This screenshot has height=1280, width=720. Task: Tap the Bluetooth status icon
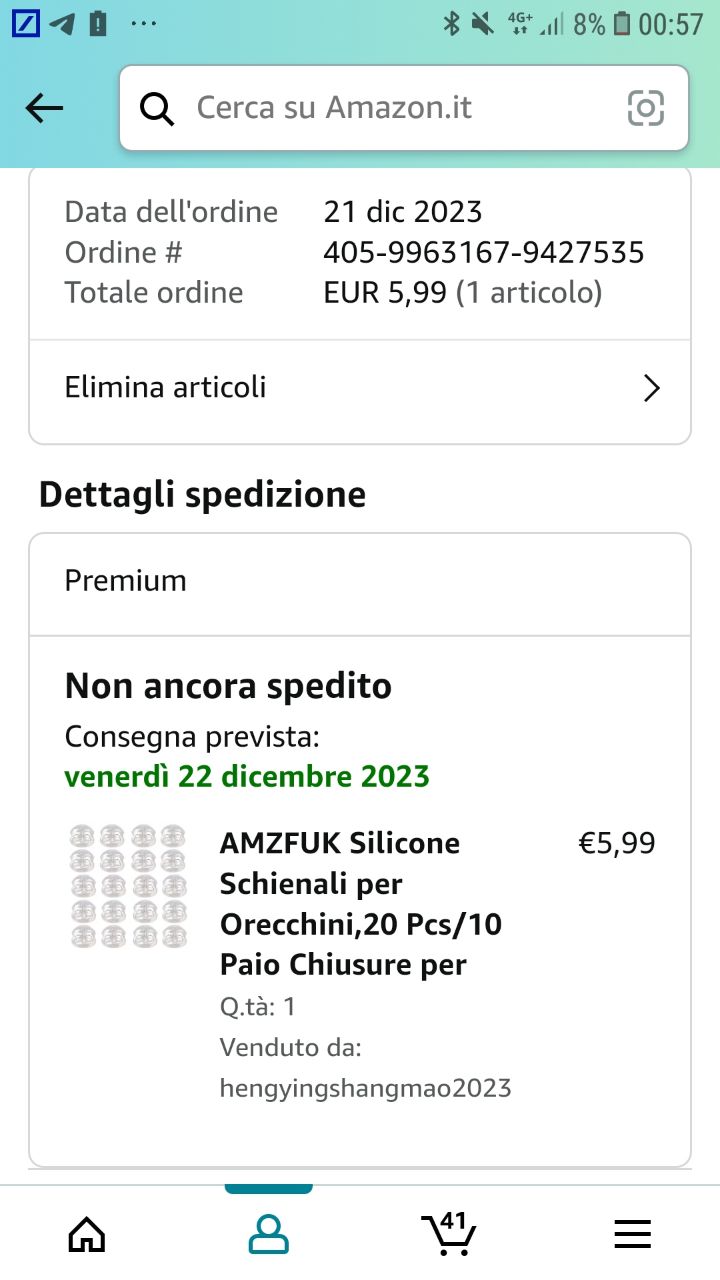pyautogui.click(x=451, y=24)
